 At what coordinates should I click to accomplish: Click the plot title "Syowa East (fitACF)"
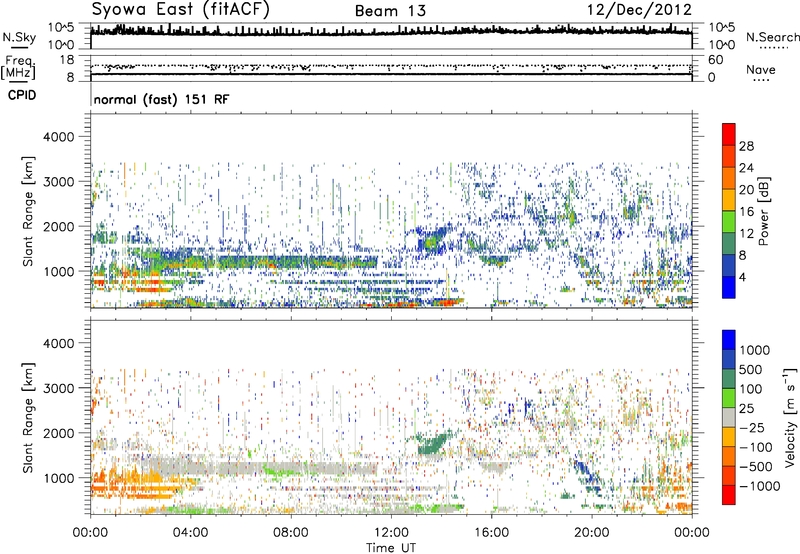tap(181, 9)
